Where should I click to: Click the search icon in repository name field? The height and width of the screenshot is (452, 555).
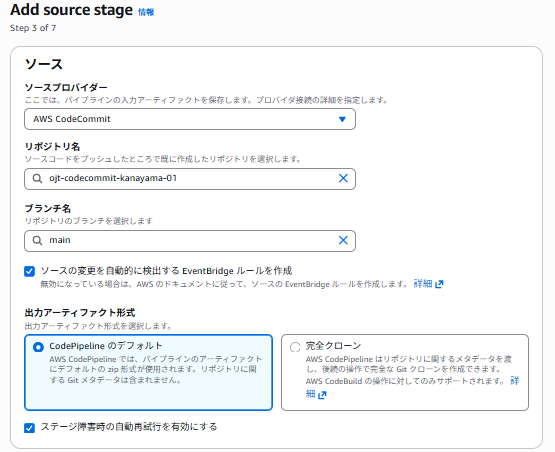[37, 178]
